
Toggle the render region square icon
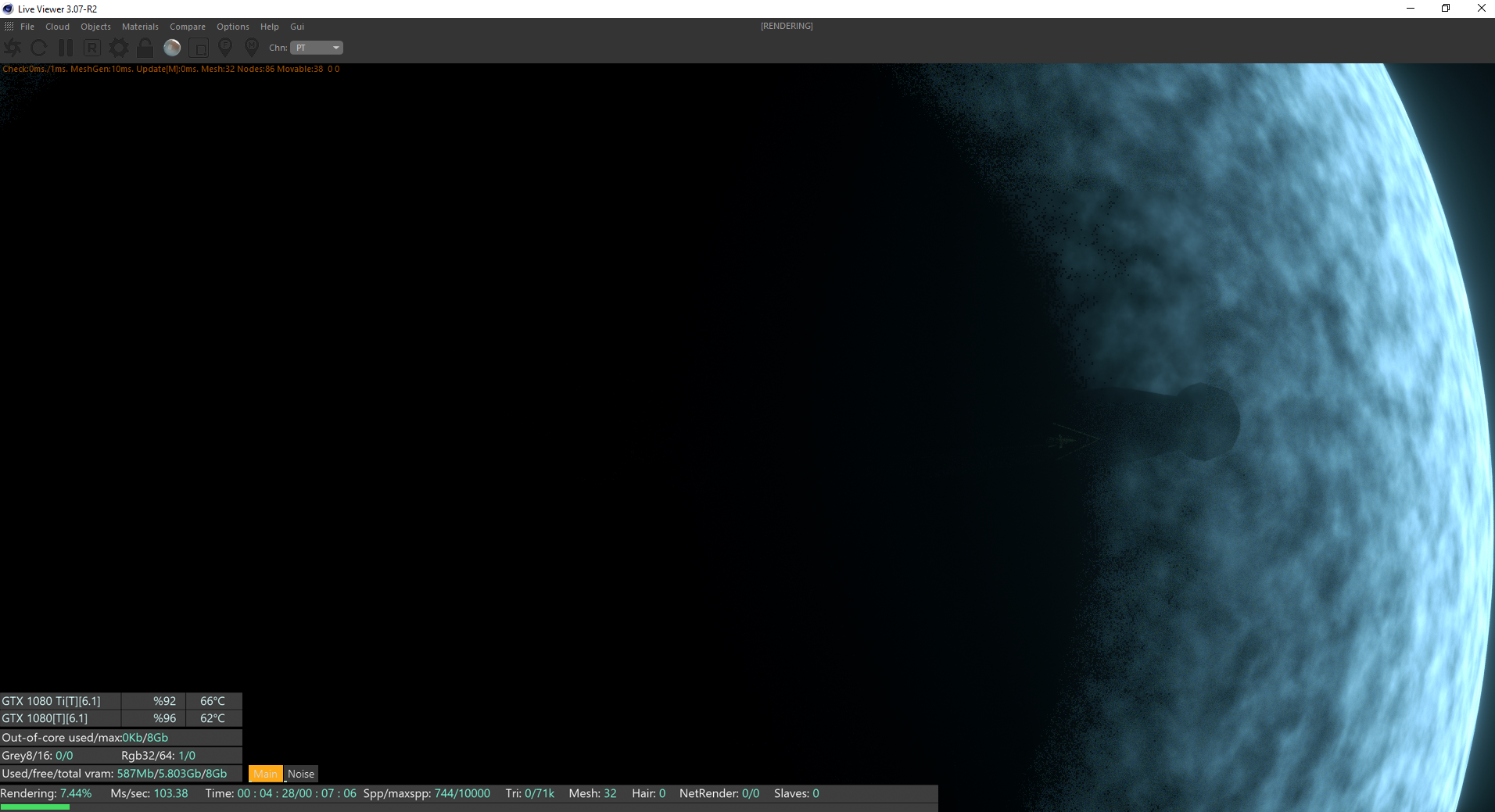199,48
